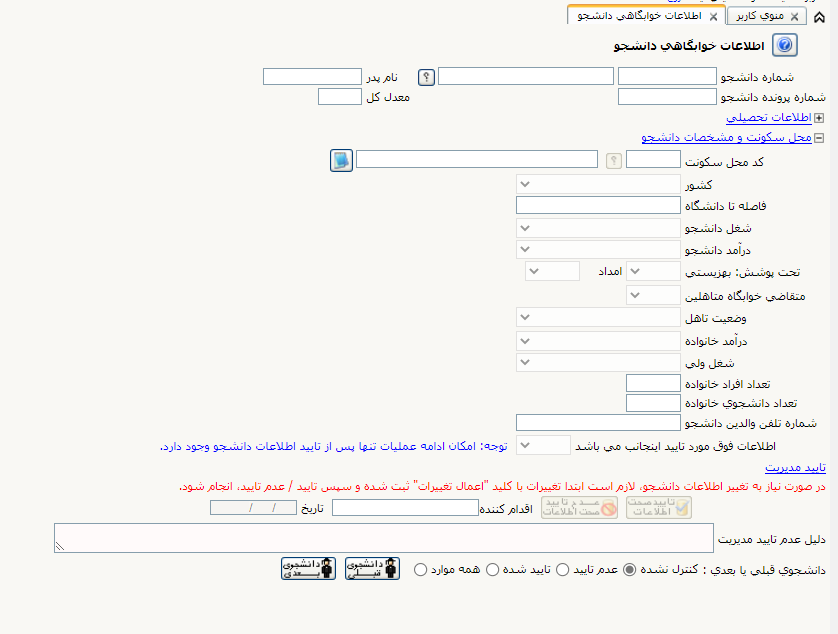
Task: Close the اطلاعات خوابگاهي دانشجو tab
Action: tap(713, 17)
